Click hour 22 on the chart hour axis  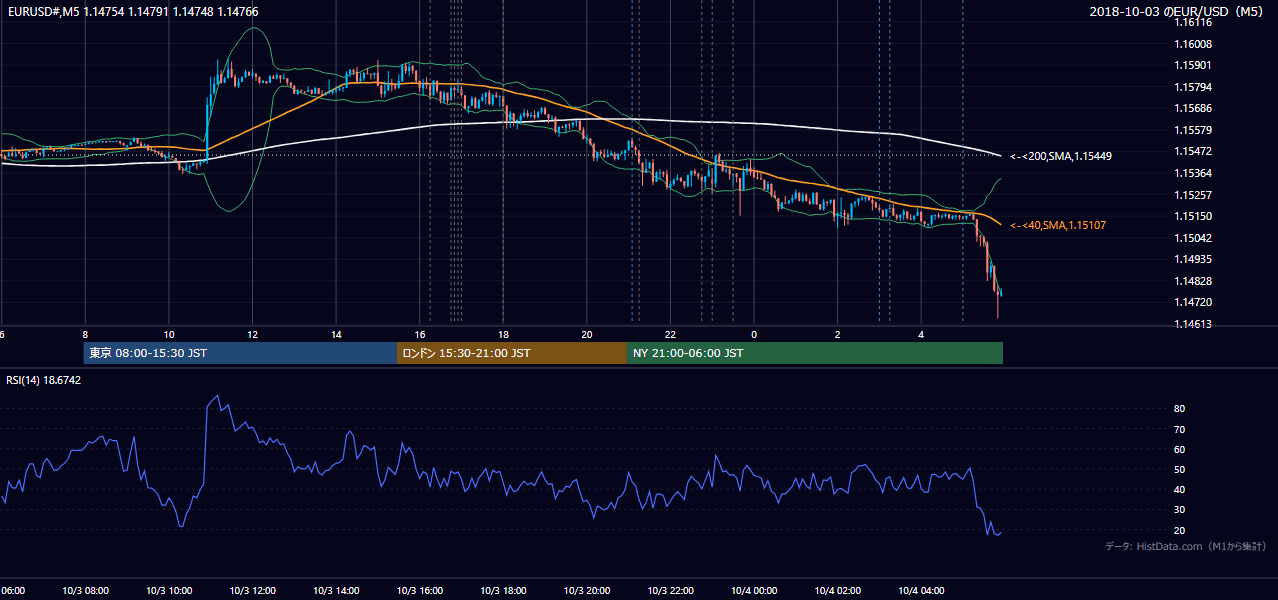pyautogui.click(x=671, y=334)
